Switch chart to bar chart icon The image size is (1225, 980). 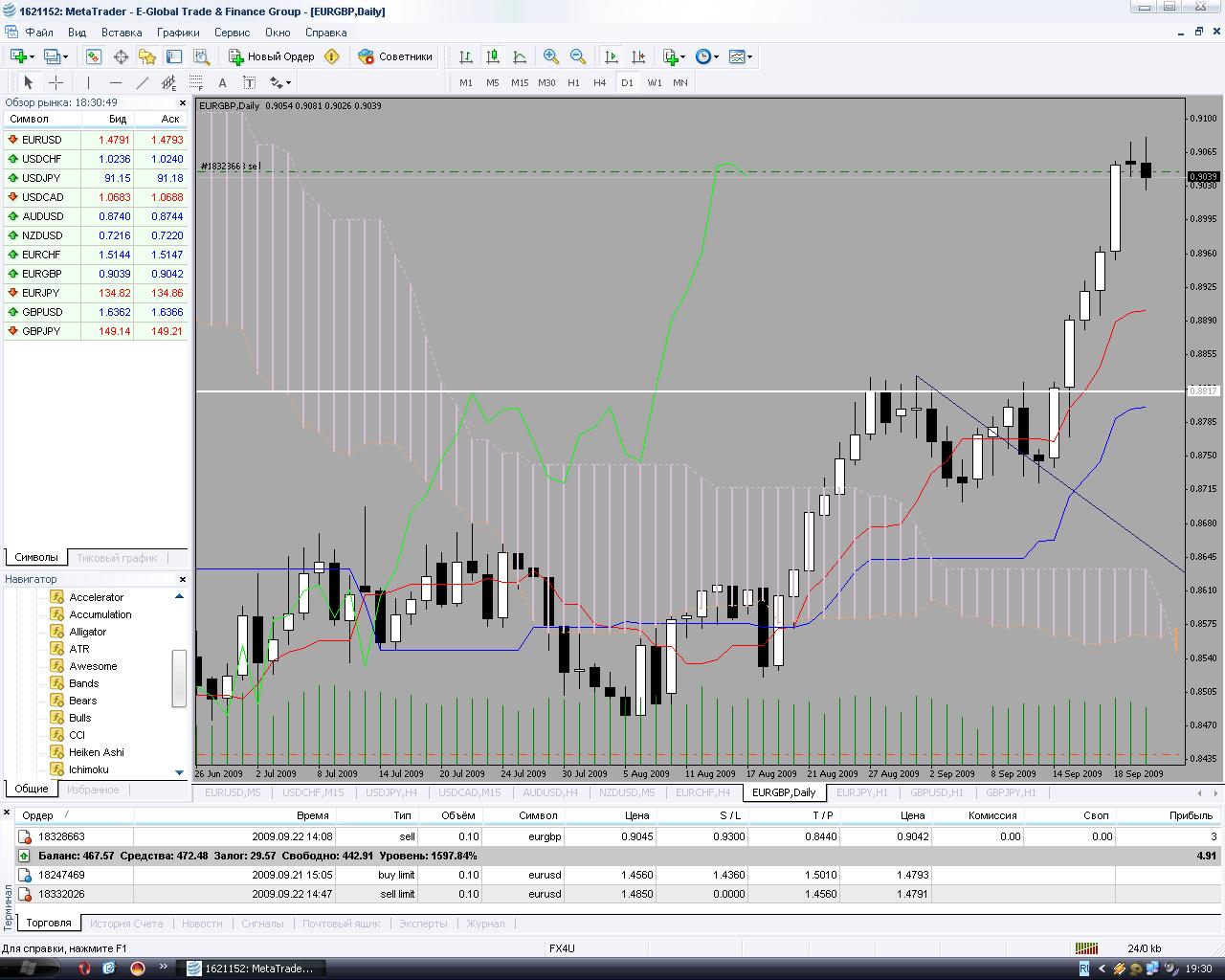point(466,56)
